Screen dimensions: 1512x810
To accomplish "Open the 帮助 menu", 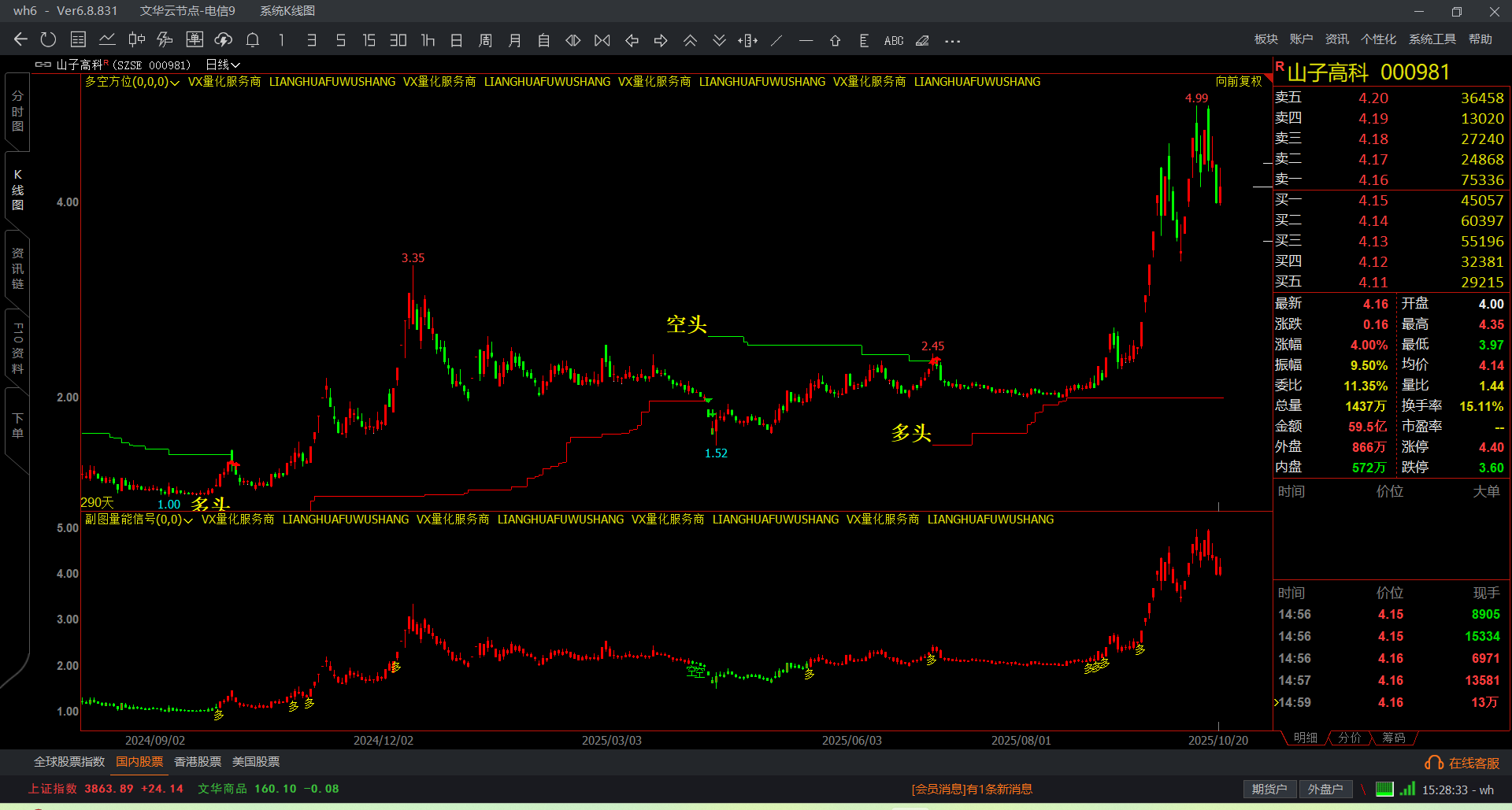I will 1480,39.
